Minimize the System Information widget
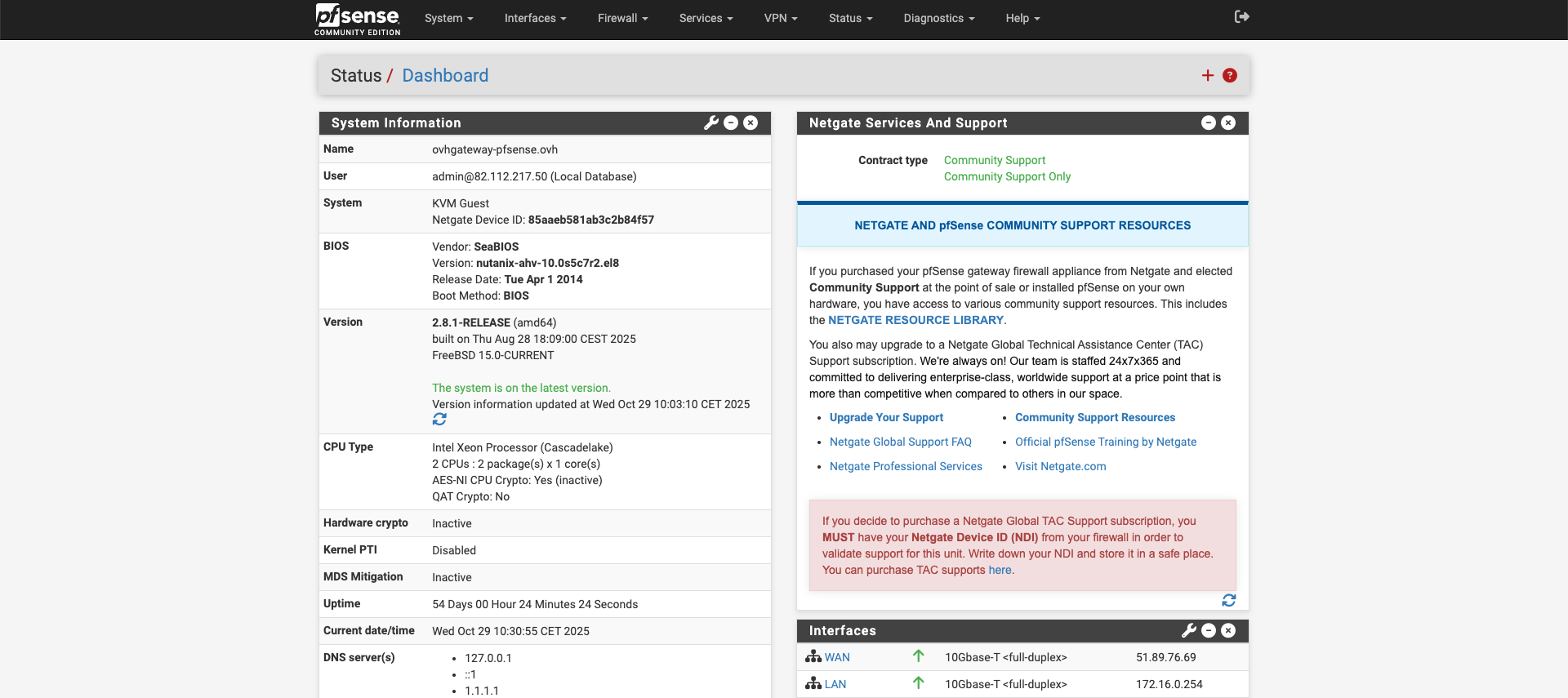1568x698 pixels. click(x=731, y=122)
